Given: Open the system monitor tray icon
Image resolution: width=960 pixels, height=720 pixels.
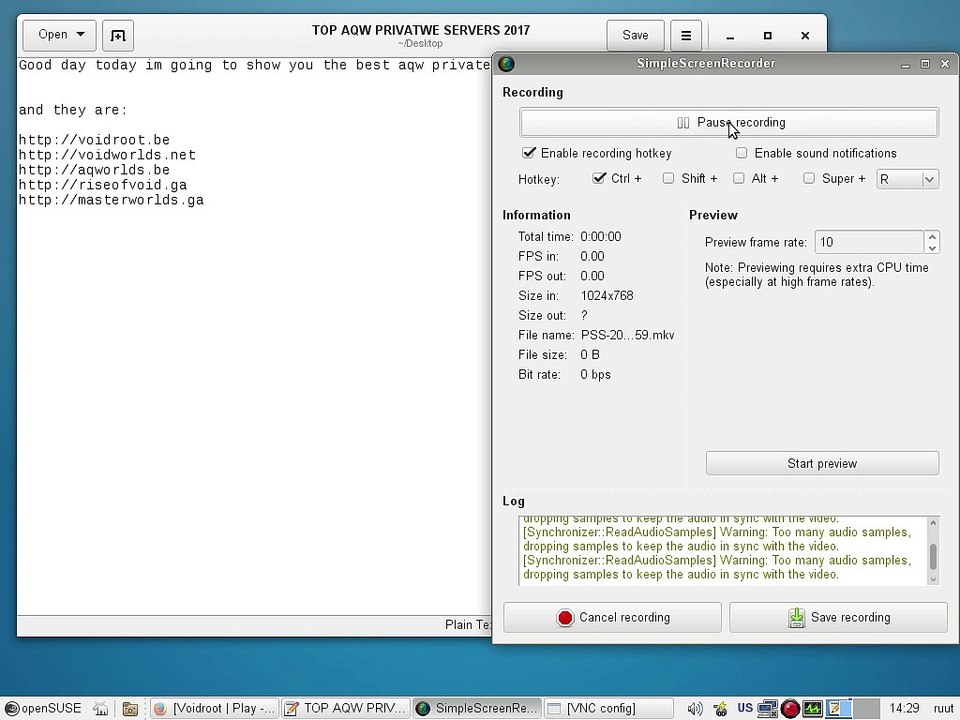Looking at the screenshot, I should point(812,709).
